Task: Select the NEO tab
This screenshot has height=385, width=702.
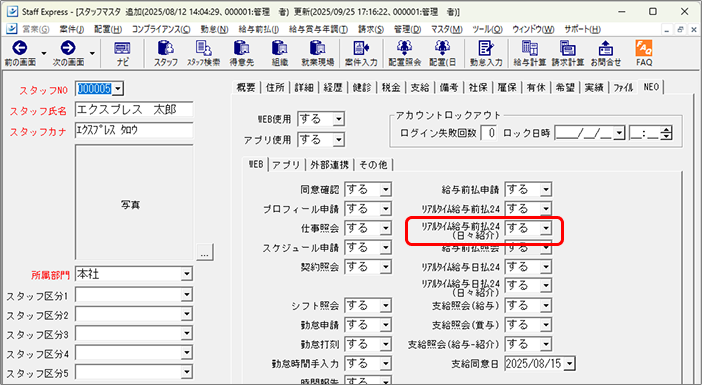Action: click(651, 87)
